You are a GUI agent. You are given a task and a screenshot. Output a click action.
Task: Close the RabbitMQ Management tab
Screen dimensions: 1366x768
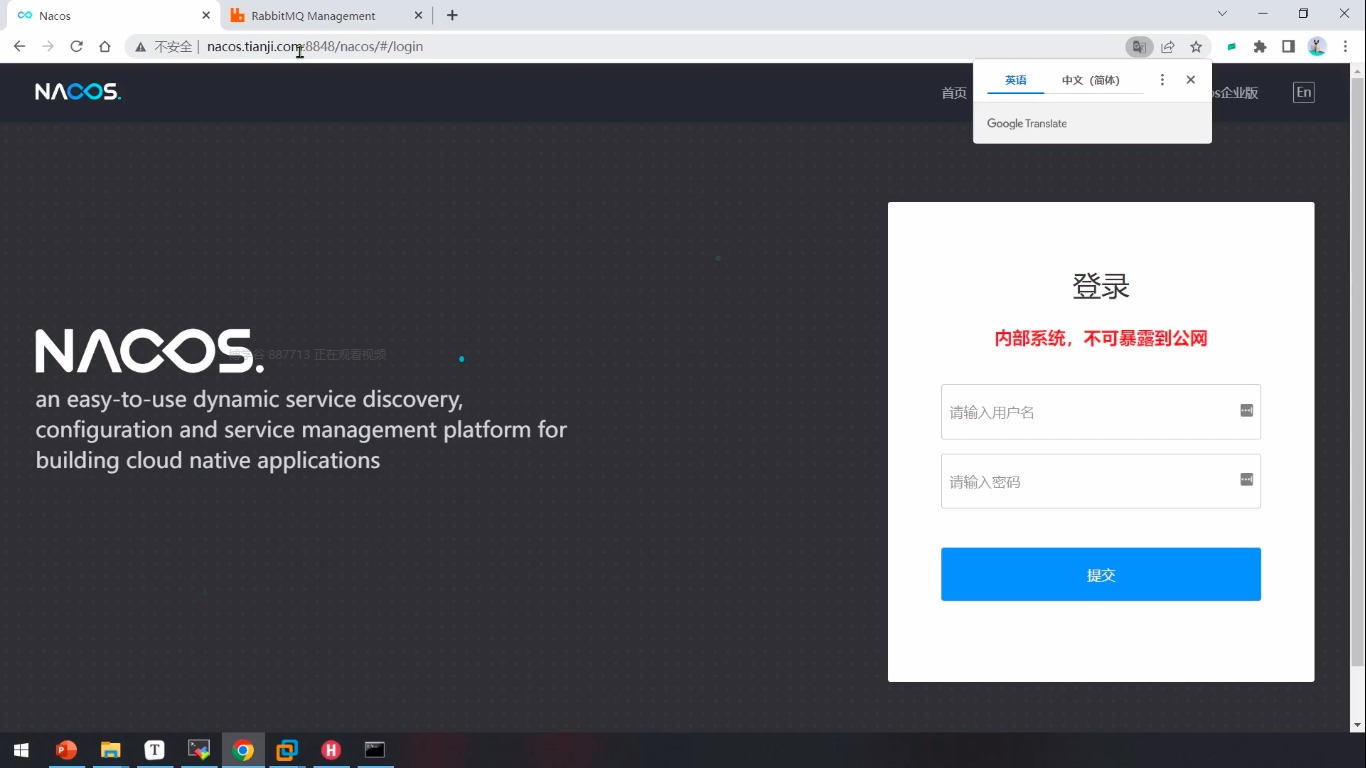419,15
